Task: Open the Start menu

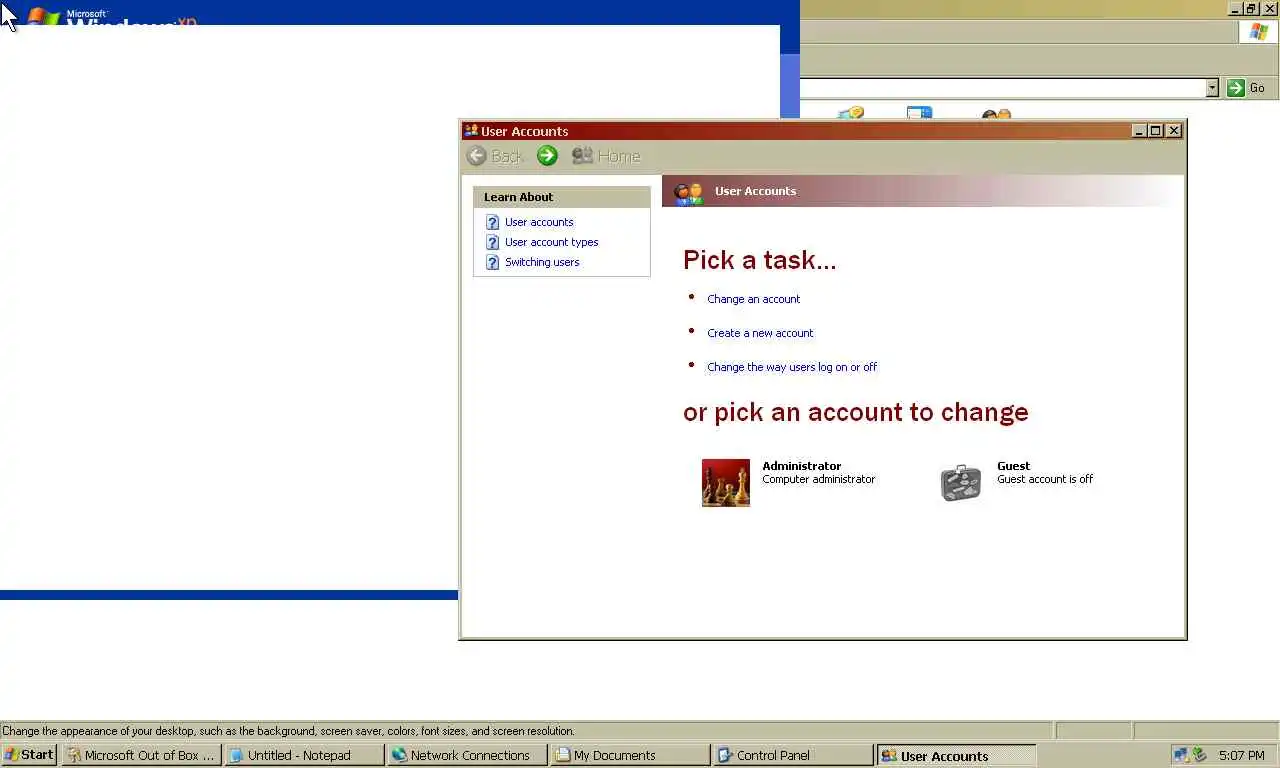Action: 29,755
